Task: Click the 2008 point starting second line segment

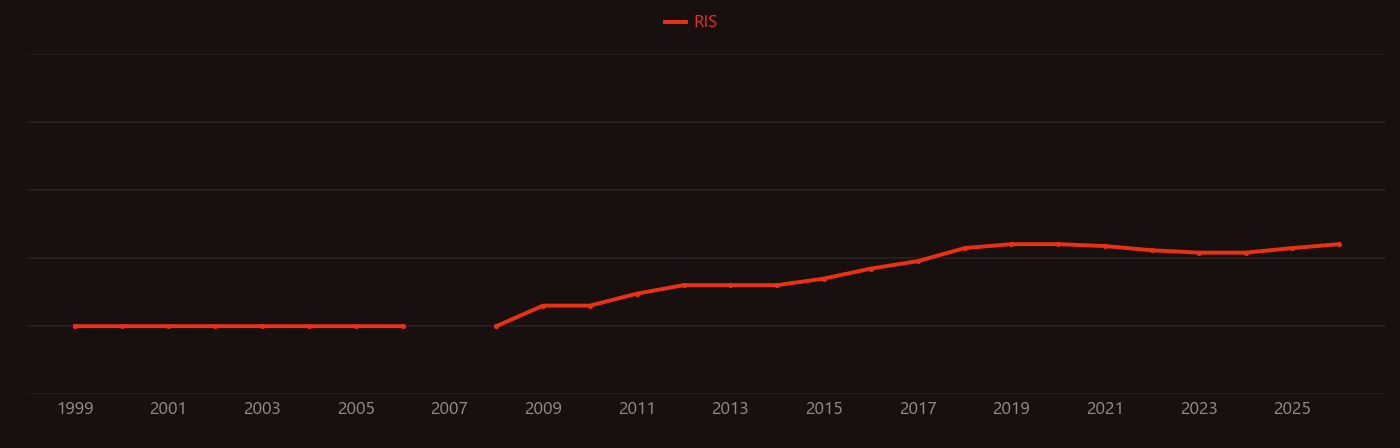Action: (496, 326)
